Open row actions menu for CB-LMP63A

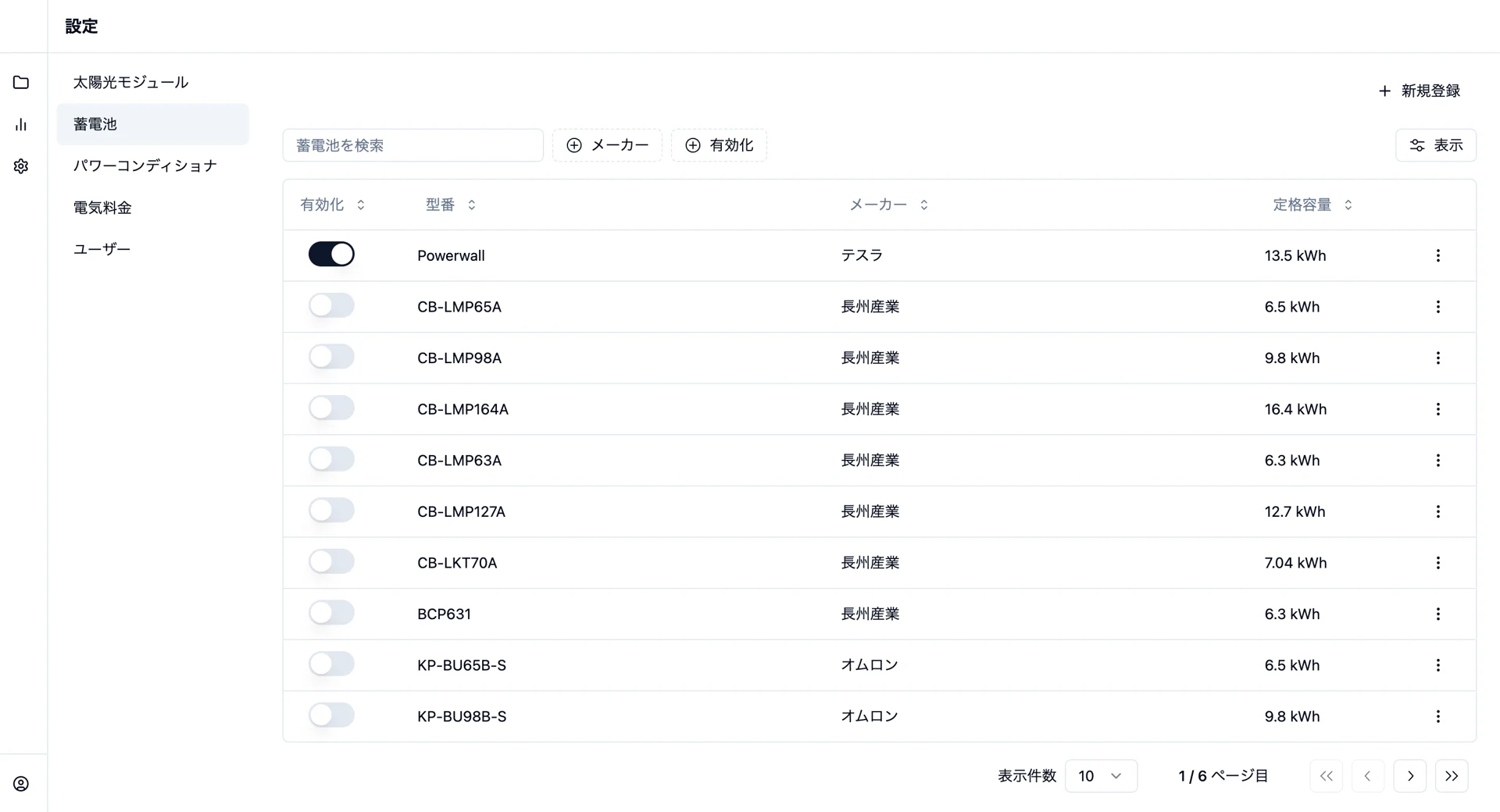[1437, 461]
